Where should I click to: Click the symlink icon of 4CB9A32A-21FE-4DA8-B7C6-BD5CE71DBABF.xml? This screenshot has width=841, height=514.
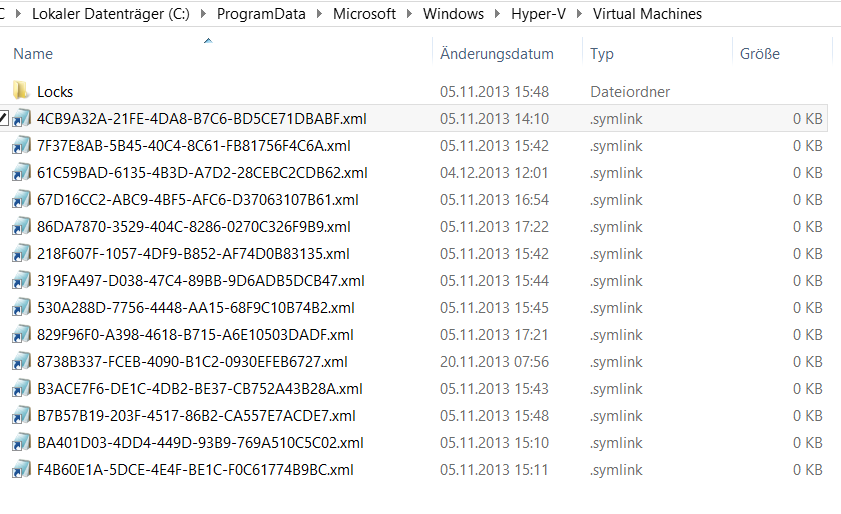[21, 118]
